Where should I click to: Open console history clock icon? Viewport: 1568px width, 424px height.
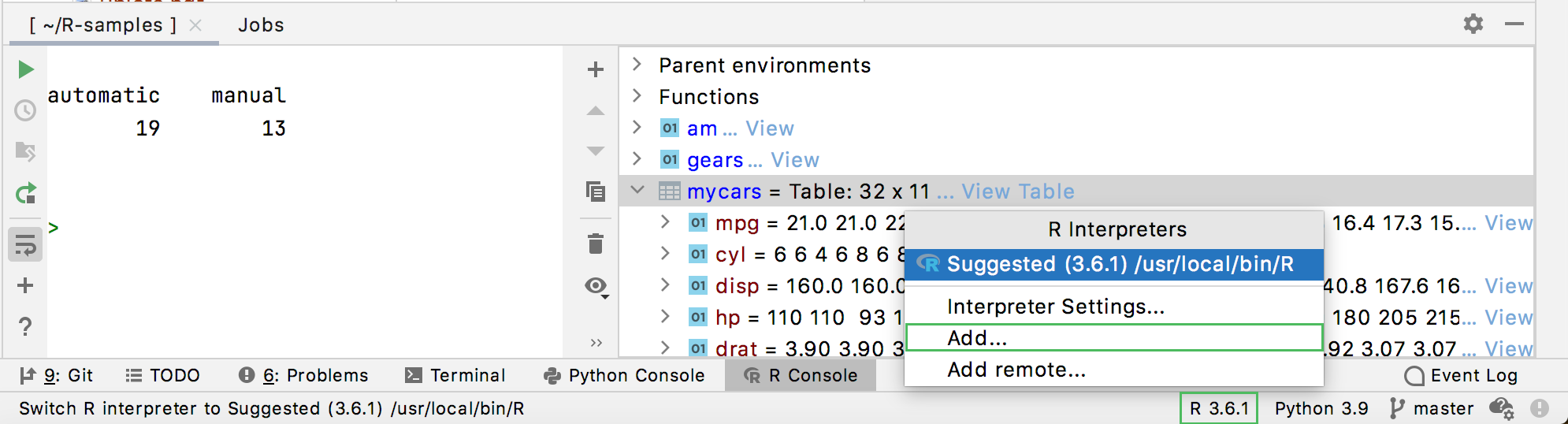[25, 110]
